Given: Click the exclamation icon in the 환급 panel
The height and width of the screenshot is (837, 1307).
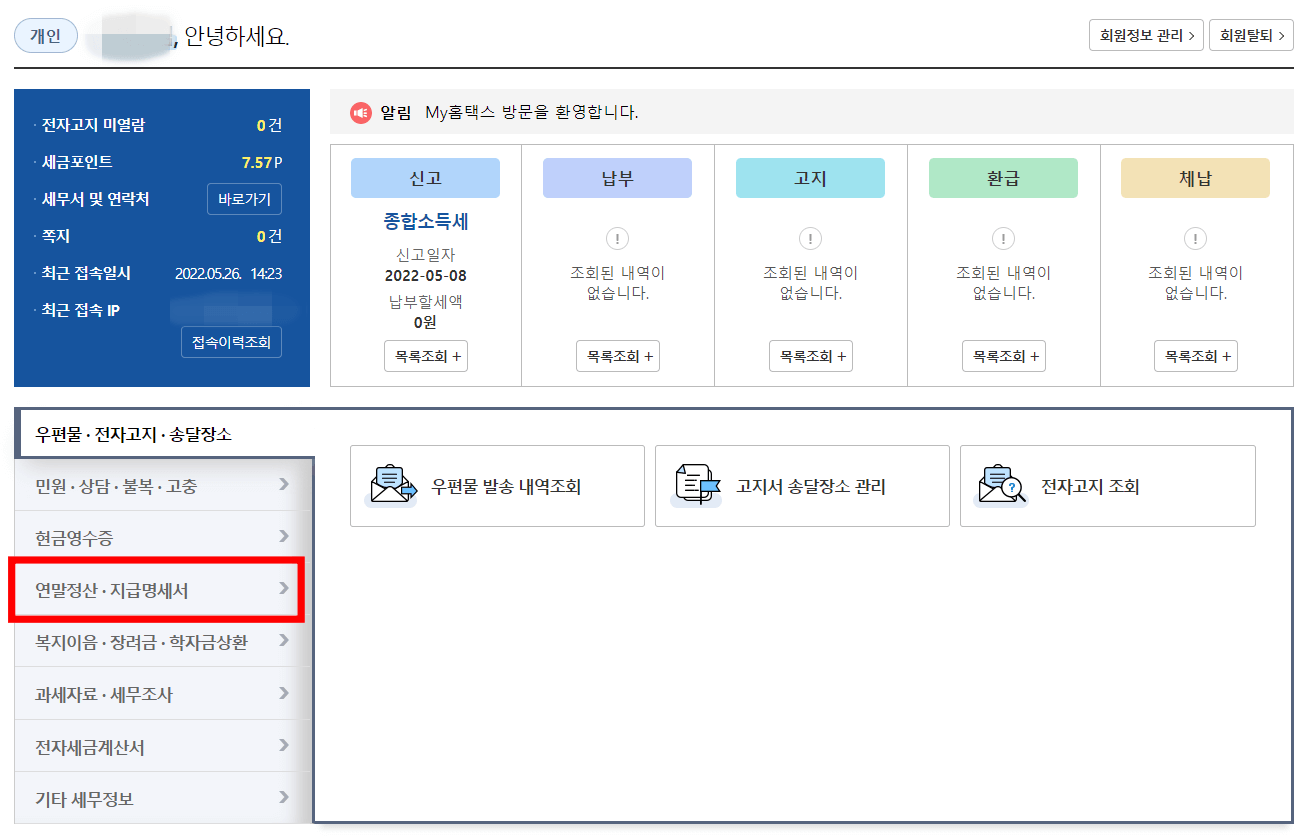Looking at the screenshot, I should (1003, 238).
